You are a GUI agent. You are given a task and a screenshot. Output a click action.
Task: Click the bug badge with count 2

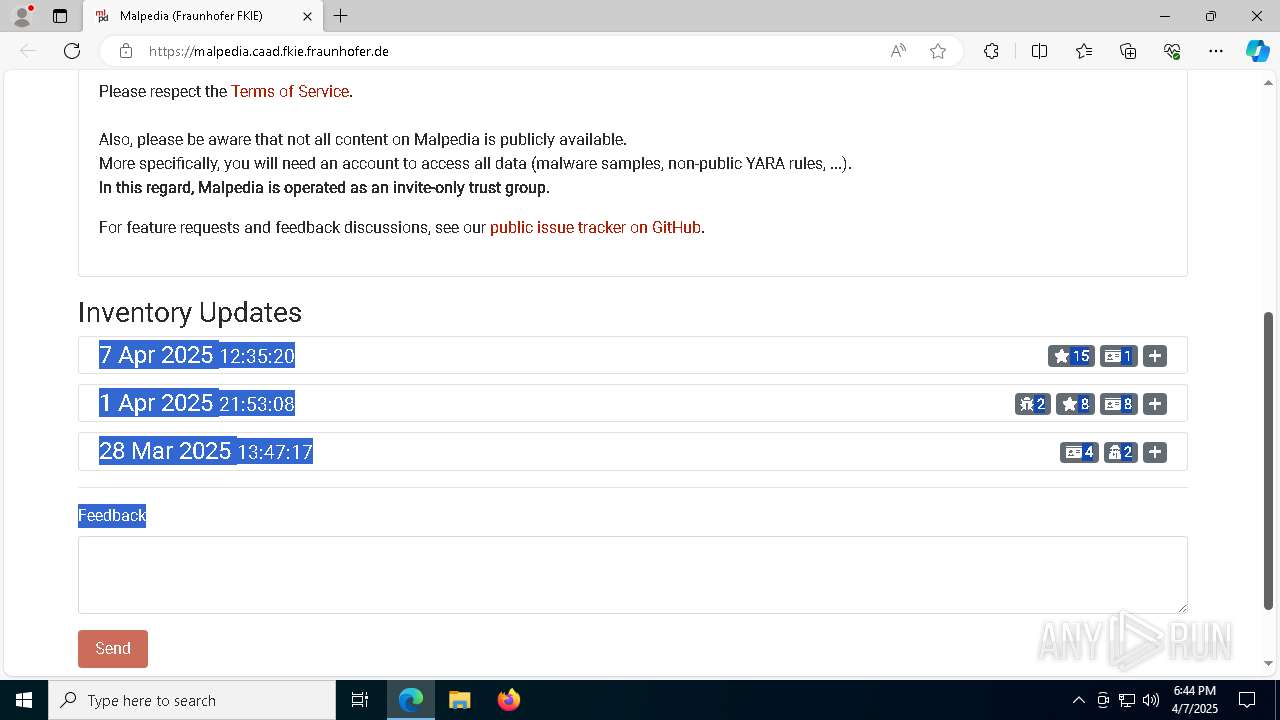tap(1033, 404)
